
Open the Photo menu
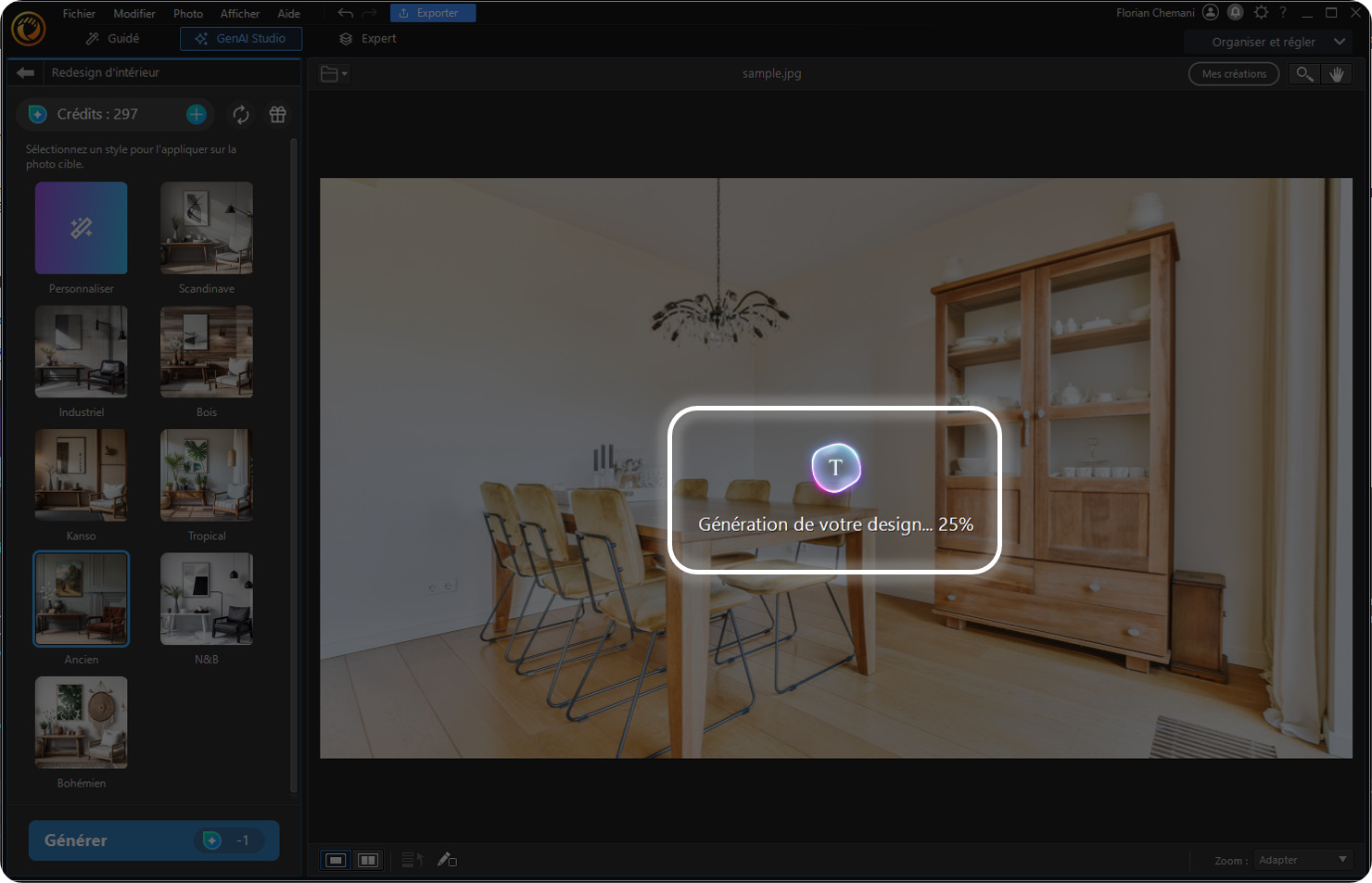187,13
